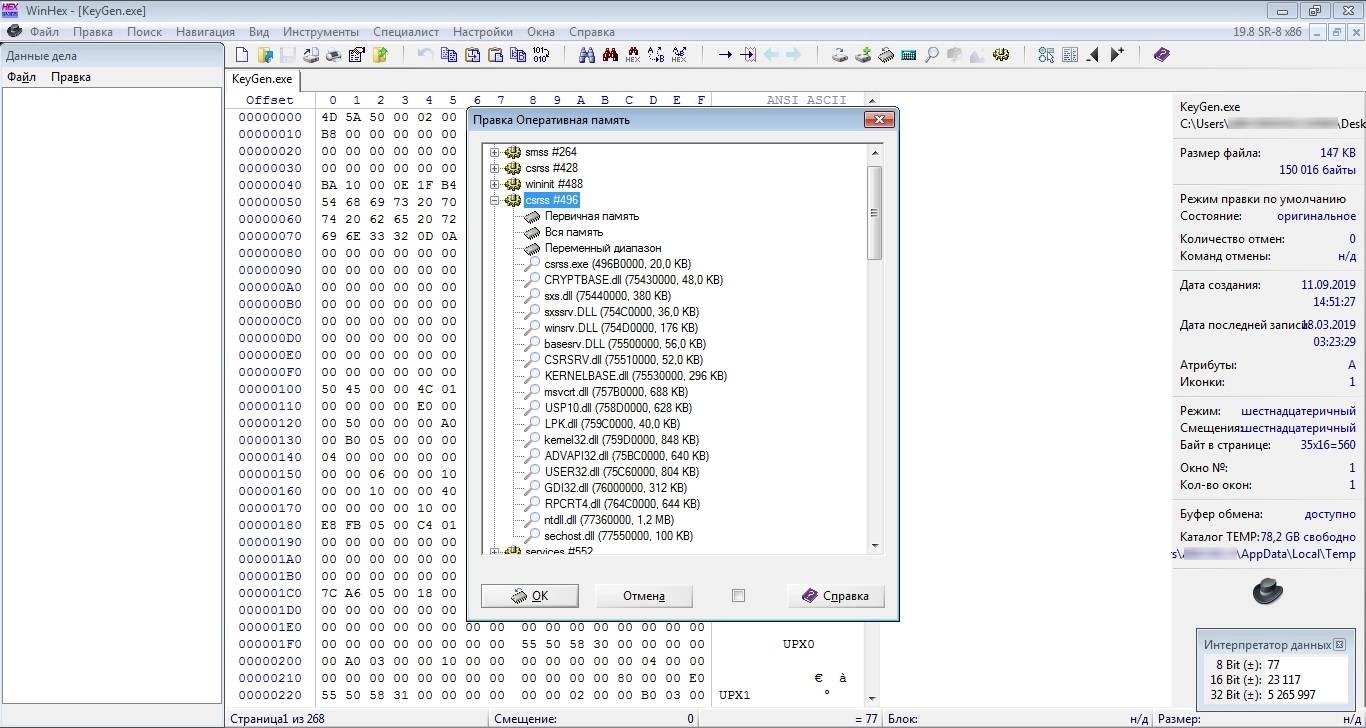Viewport: 1366px width, 728px height.
Task: Expand the services #552 process node
Action: tap(494, 552)
